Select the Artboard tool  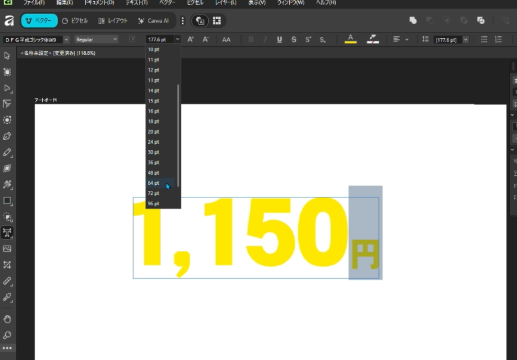pyautogui.click(x=7, y=72)
